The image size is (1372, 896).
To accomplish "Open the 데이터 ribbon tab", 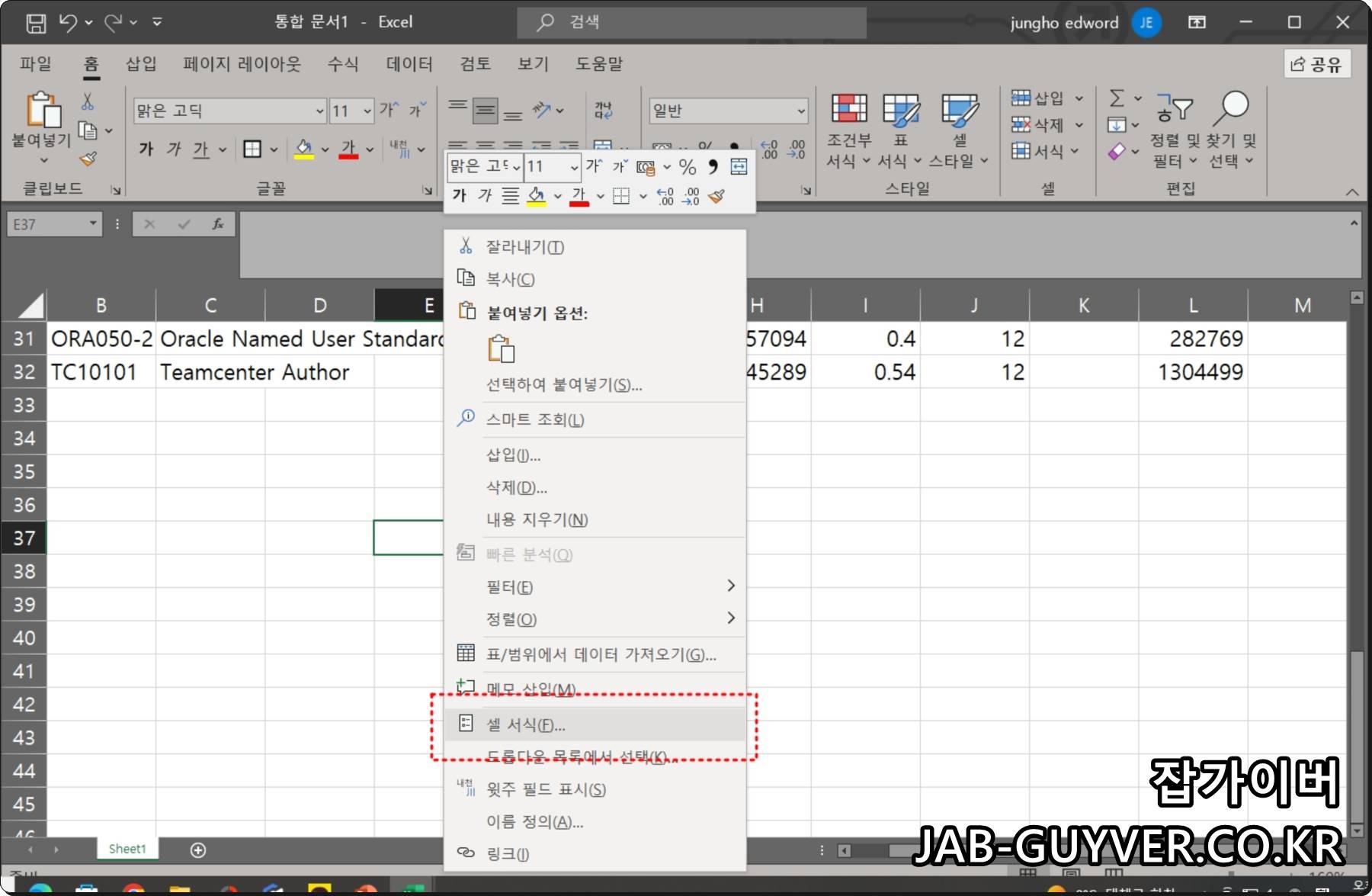I will tap(409, 64).
